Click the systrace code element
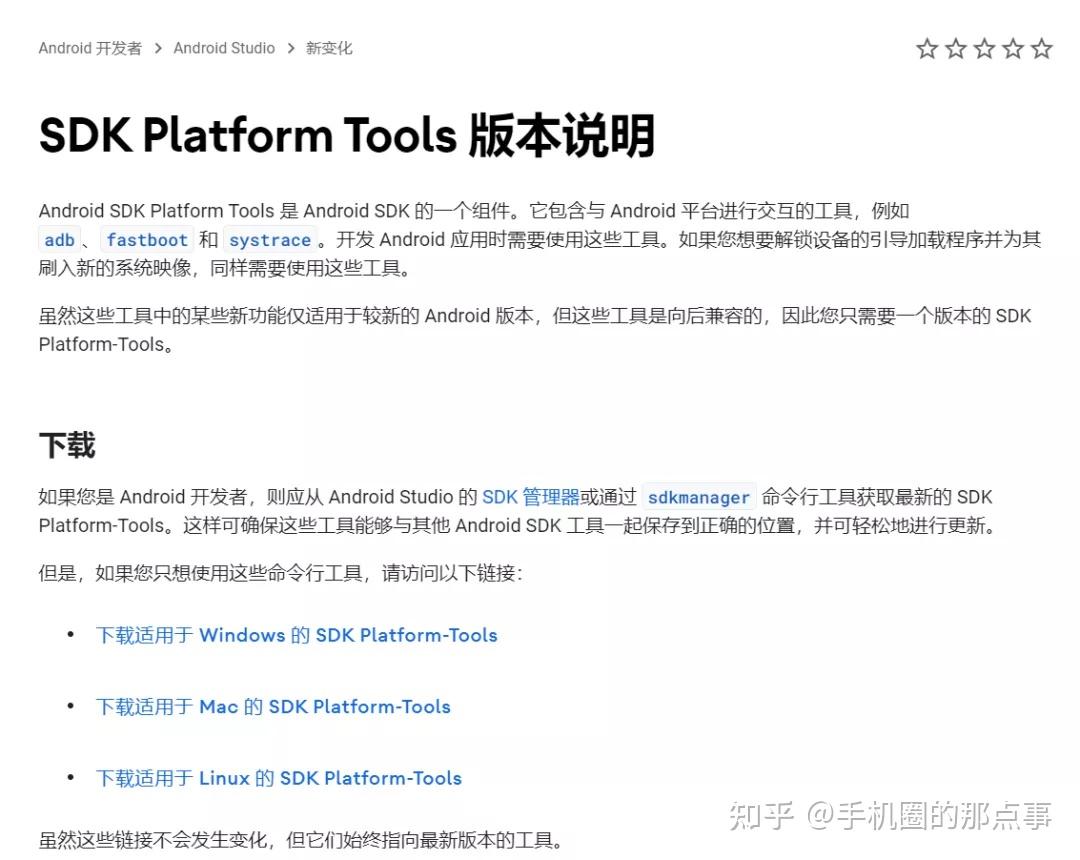The image size is (1080, 860). [270, 239]
